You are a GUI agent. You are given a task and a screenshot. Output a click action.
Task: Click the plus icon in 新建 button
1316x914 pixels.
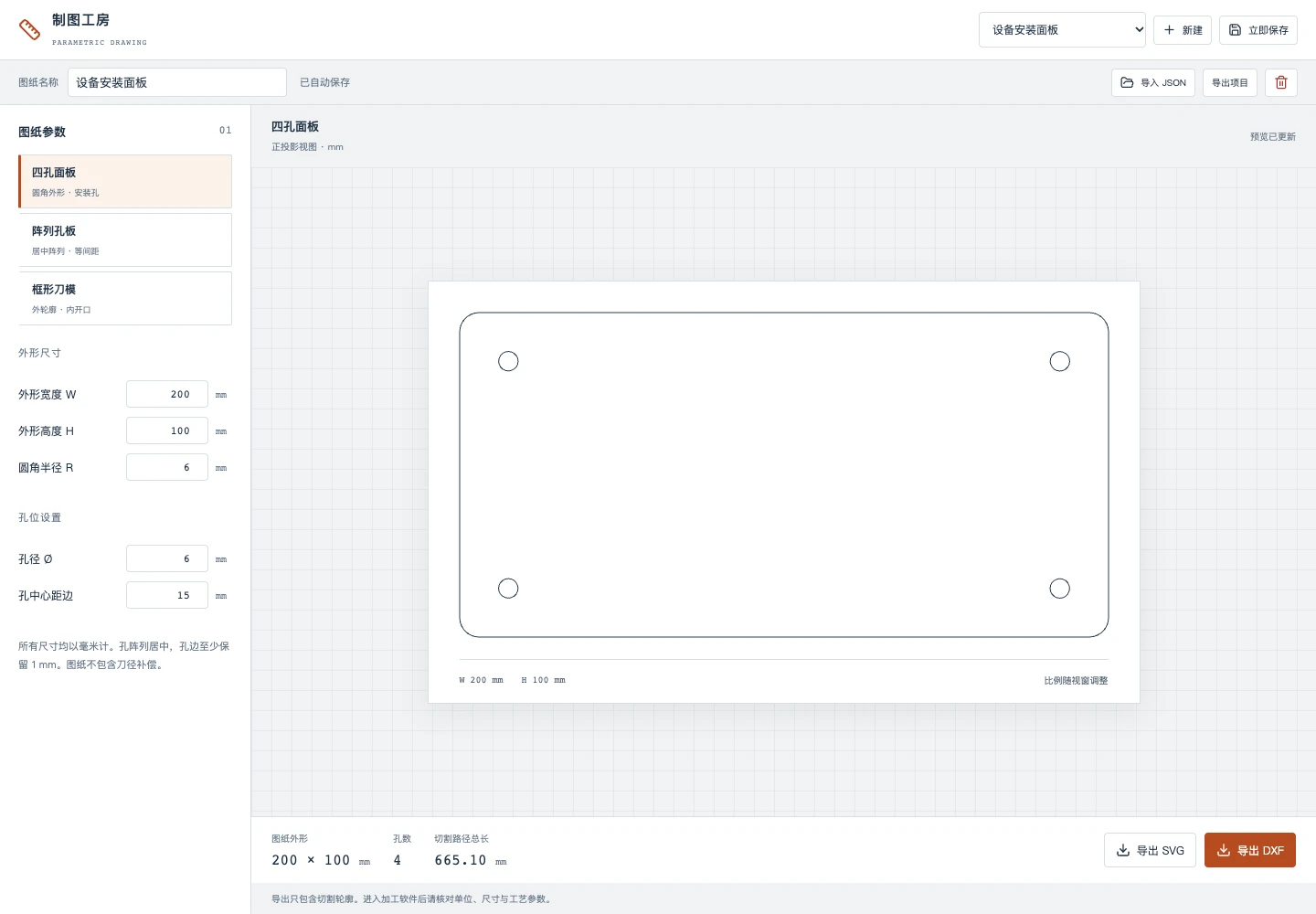point(1169,30)
